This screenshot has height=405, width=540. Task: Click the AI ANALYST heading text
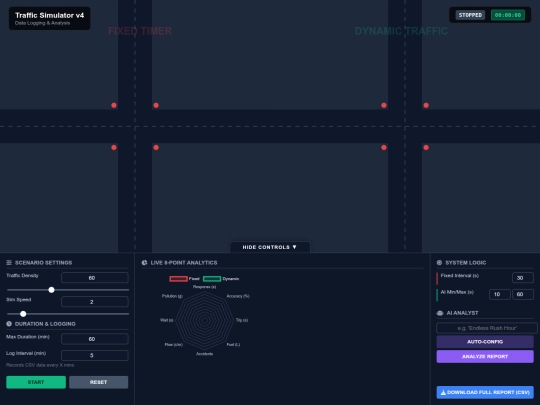pyautogui.click(x=463, y=313)
